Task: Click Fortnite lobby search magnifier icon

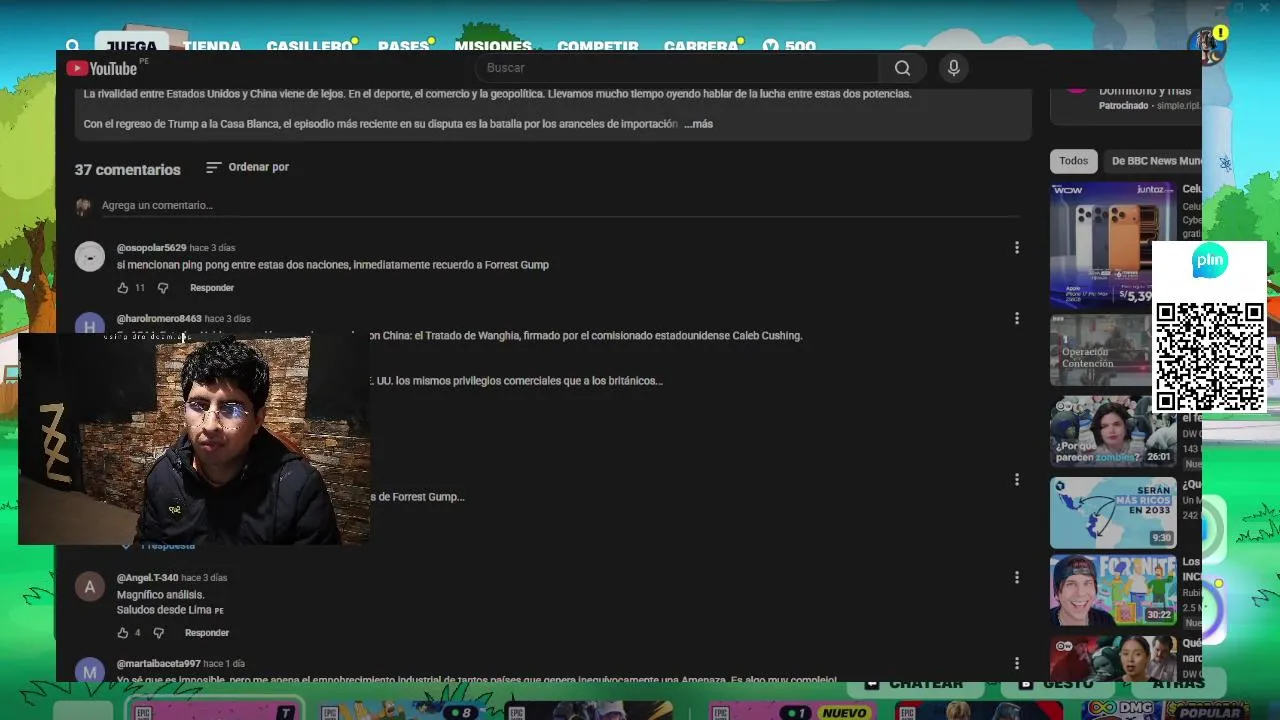Action: [x=73, y=45]
